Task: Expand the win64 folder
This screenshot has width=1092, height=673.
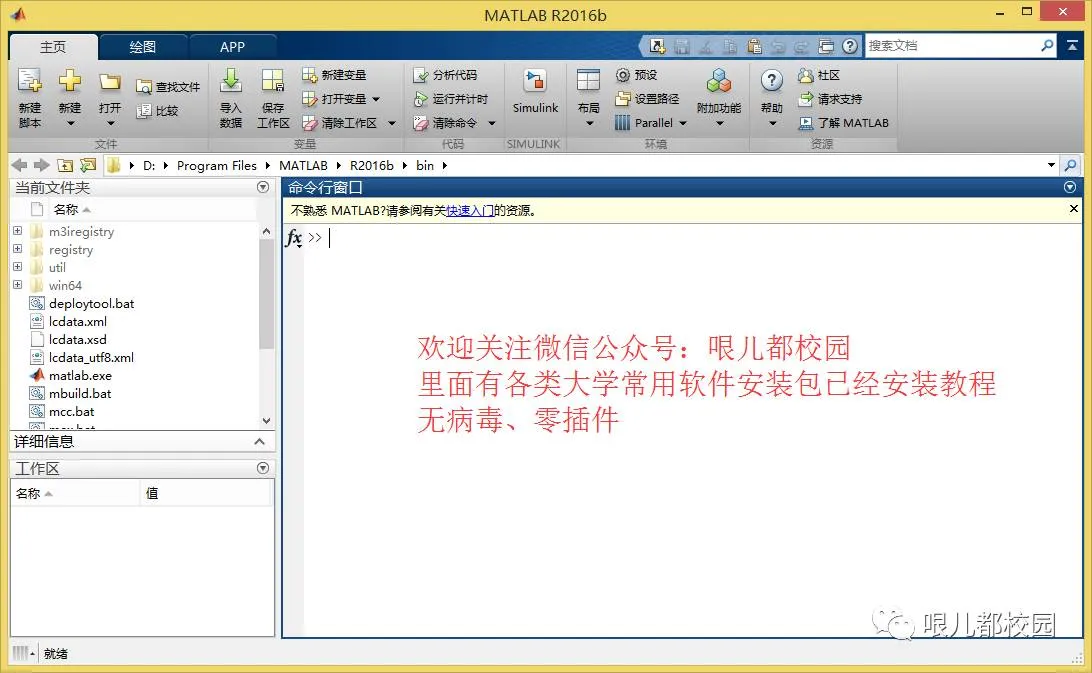Action: (x=17, y=285)
